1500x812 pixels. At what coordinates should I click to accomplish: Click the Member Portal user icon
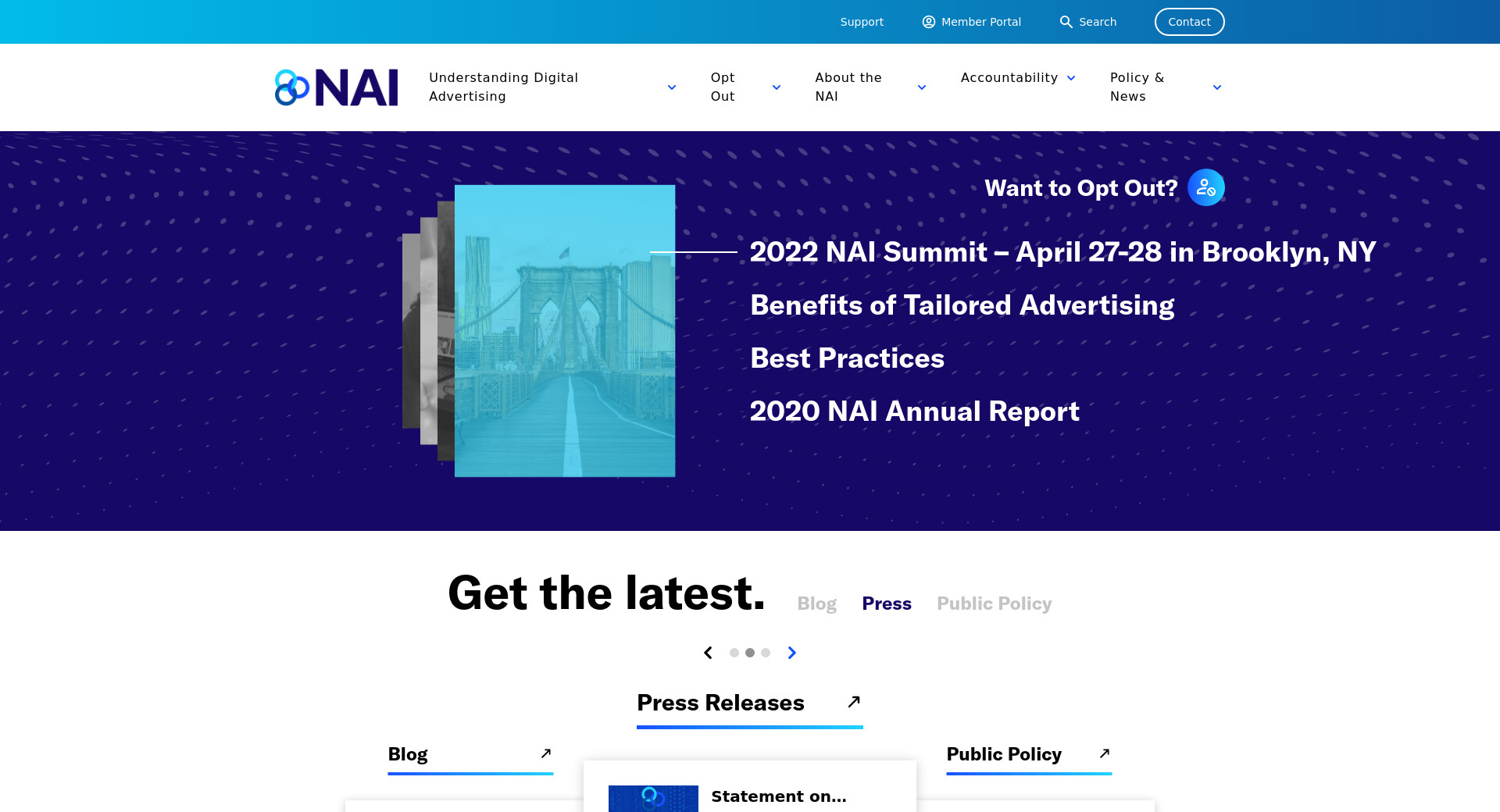point(929,22)
